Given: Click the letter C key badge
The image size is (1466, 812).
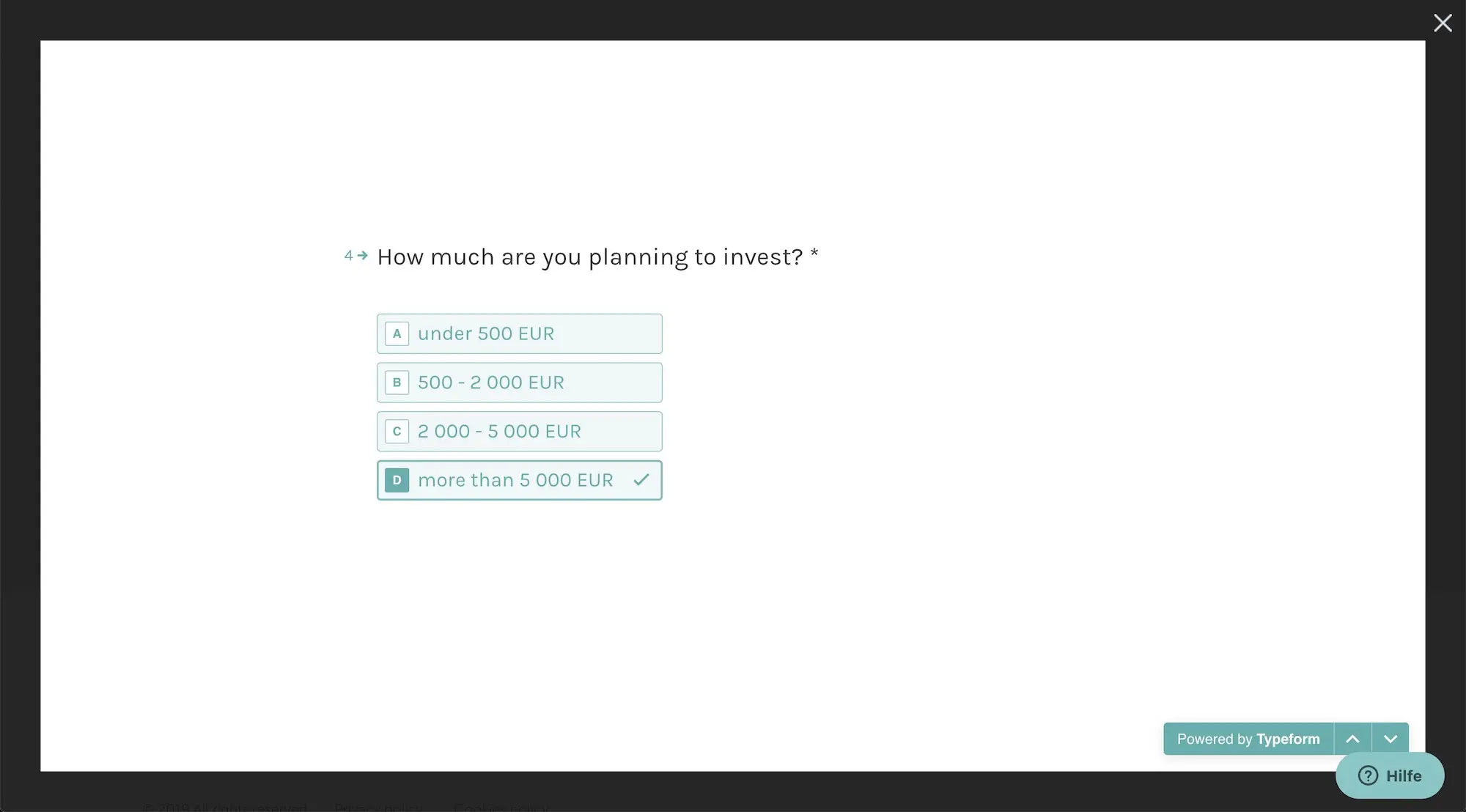Looking at the screenshot, I should 397,431.
